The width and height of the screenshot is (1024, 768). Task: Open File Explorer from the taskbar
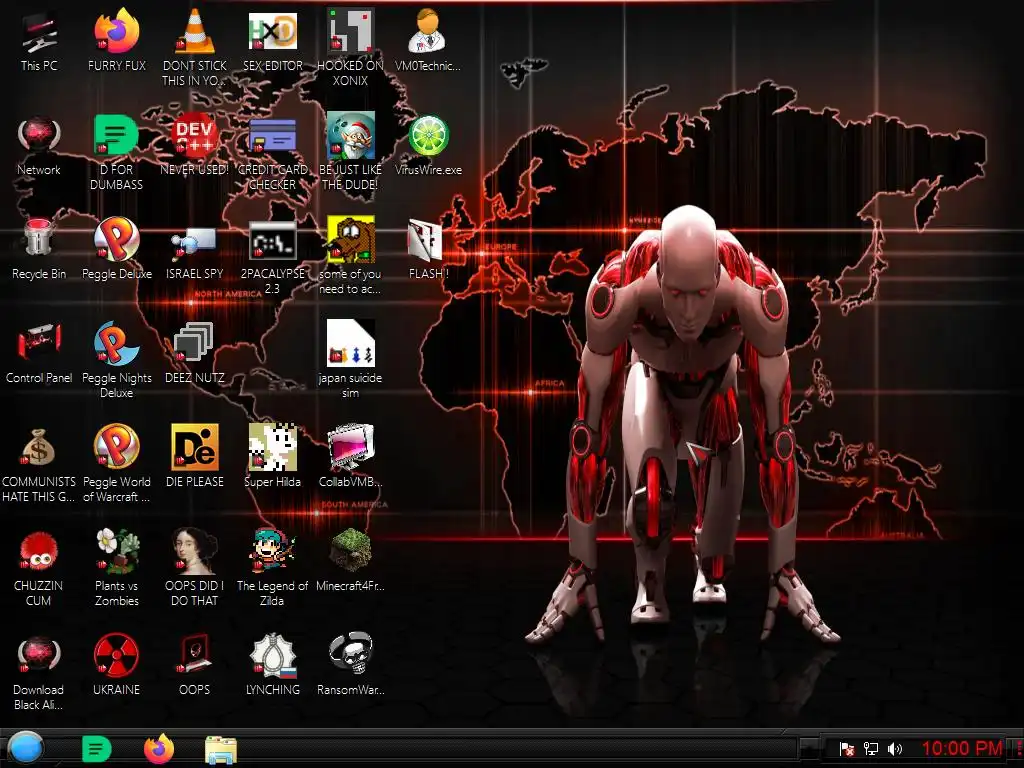pyautogui.click(x=221, y=750)
